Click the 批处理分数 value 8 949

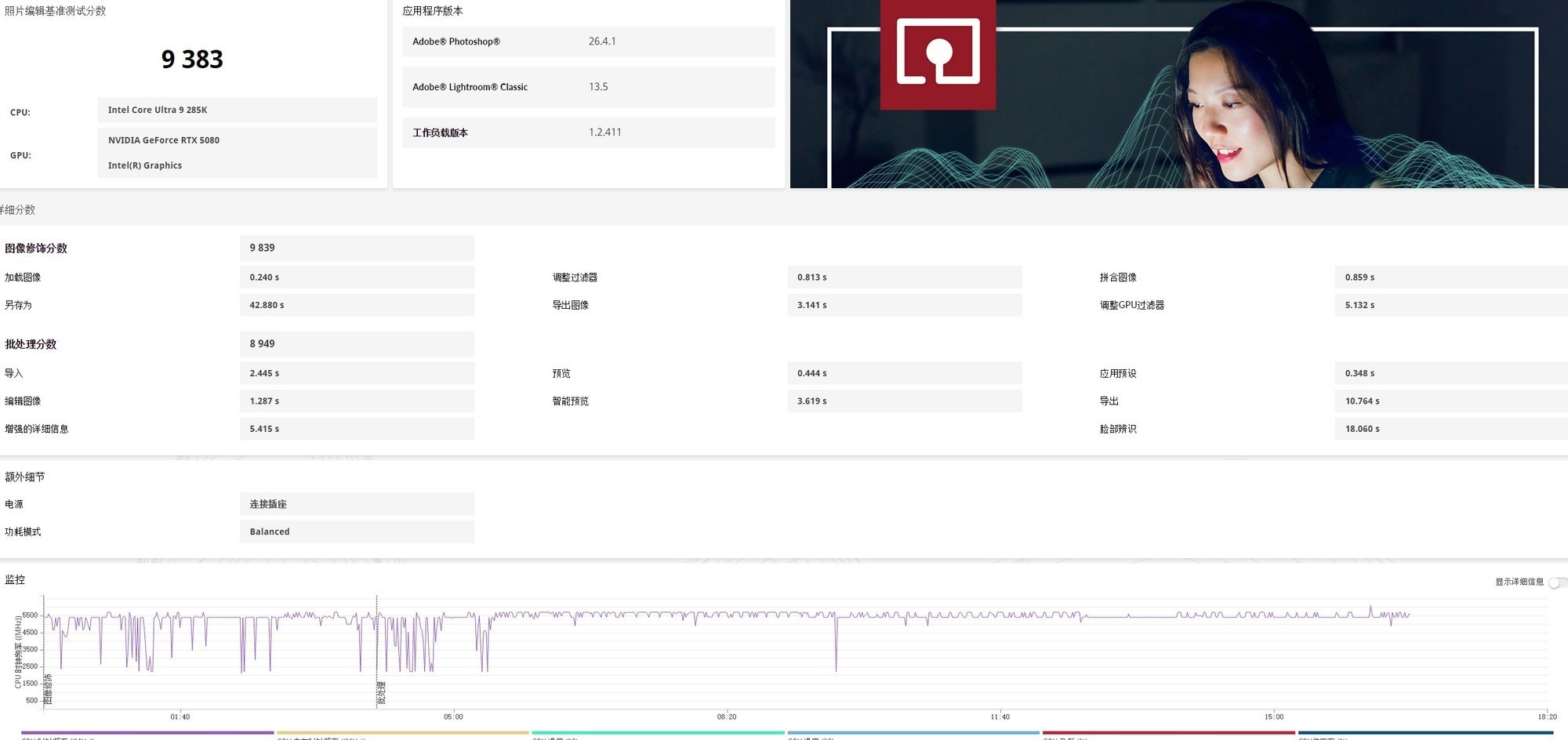coord(356,343)
